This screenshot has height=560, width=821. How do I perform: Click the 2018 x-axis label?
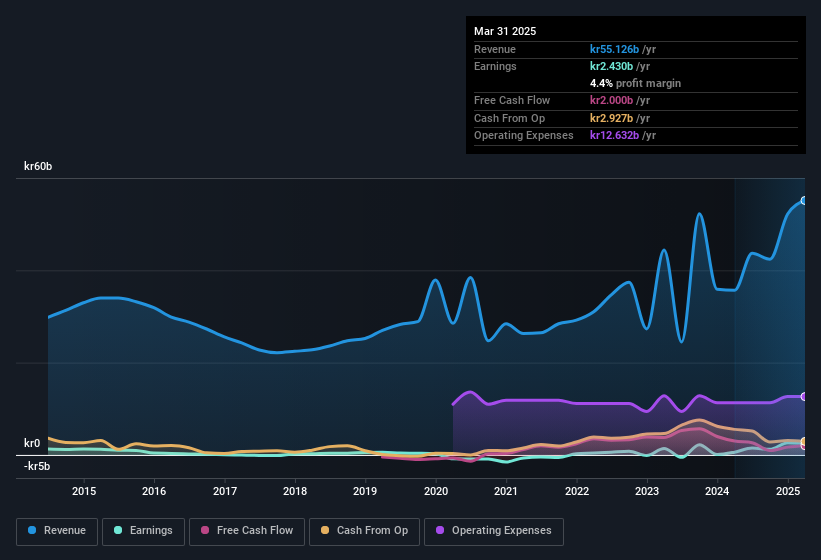[x=295, y=491]
